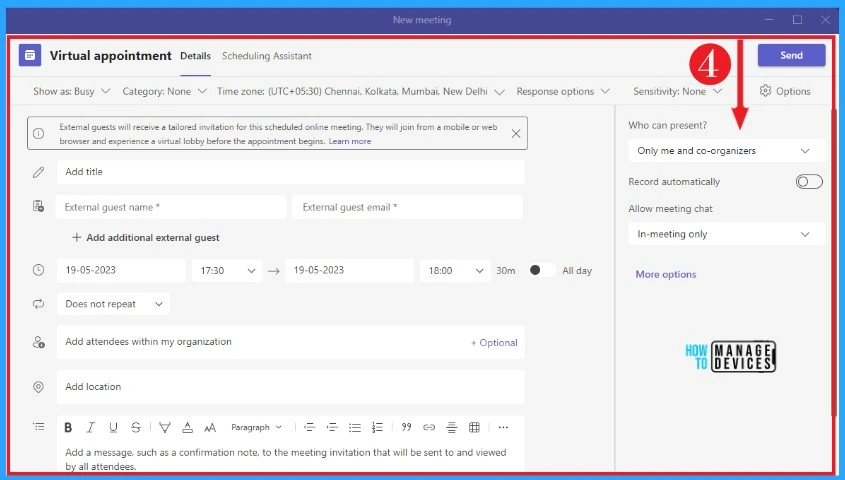Apply Italic formatting
This screenshot has height=480, width=845.
[x=91, y=427]
